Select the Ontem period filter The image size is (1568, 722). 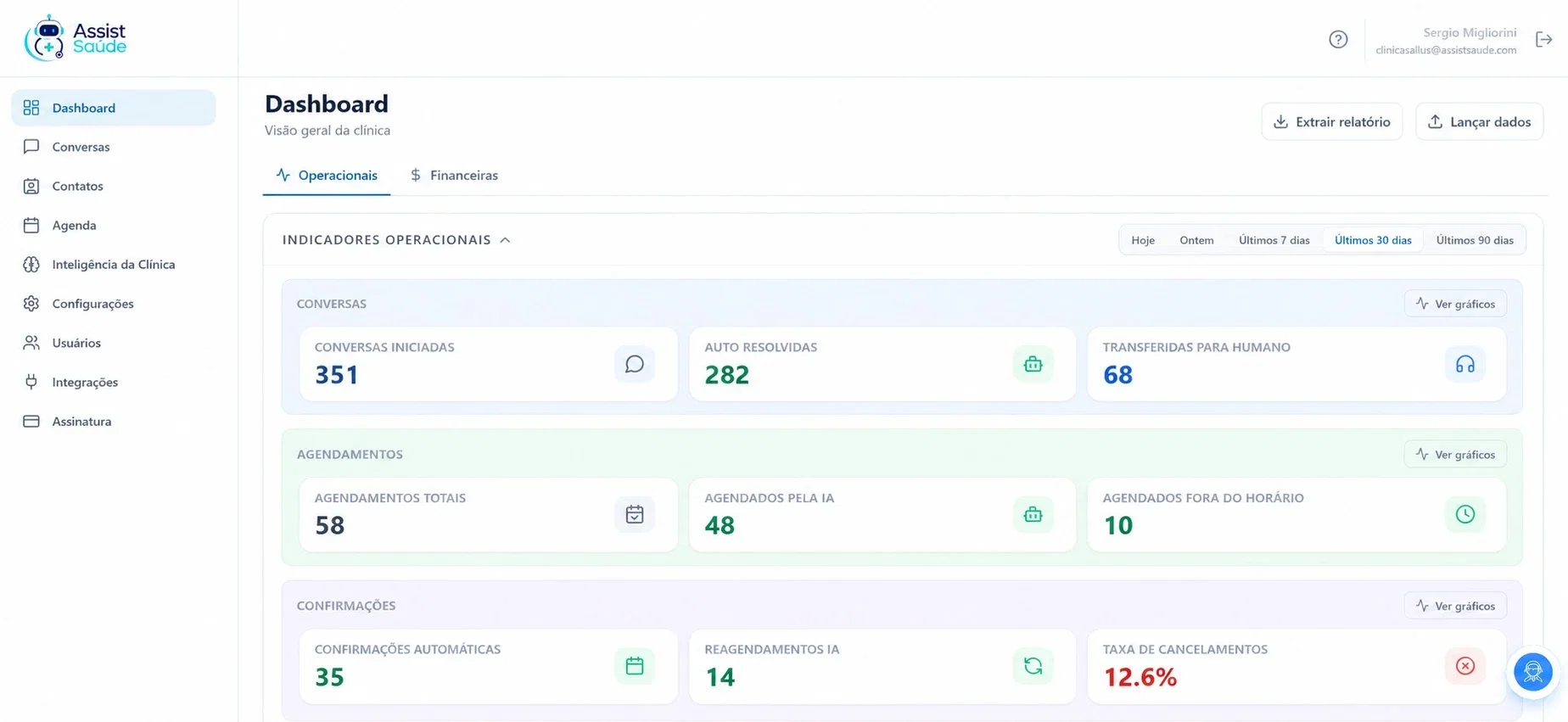click(1196, 240)
